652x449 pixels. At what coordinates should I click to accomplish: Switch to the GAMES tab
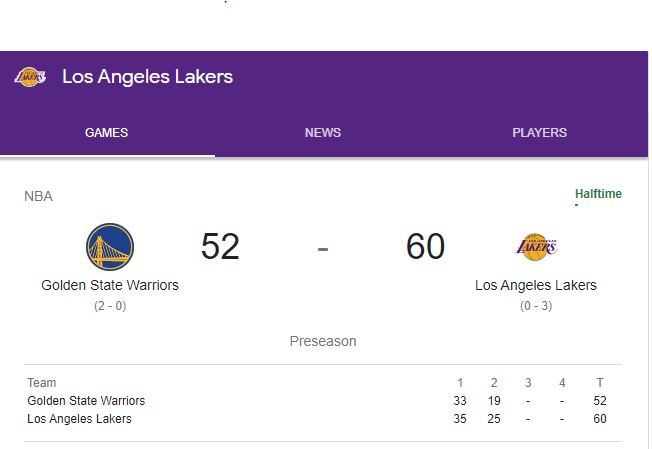tap(106, 133)
